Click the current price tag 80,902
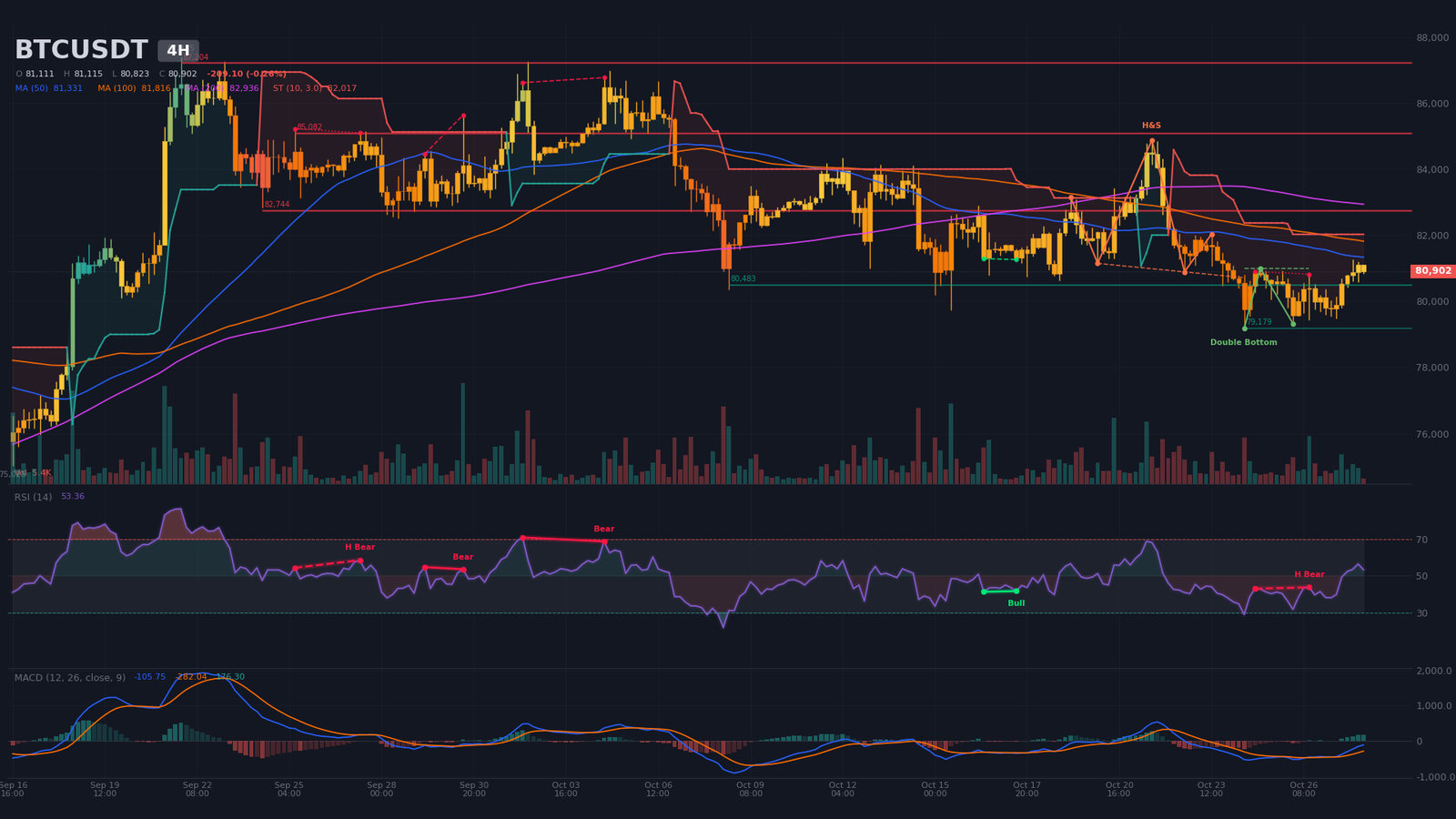Viewport: 1456px width, 819px height. click(x=1433, y=271)
